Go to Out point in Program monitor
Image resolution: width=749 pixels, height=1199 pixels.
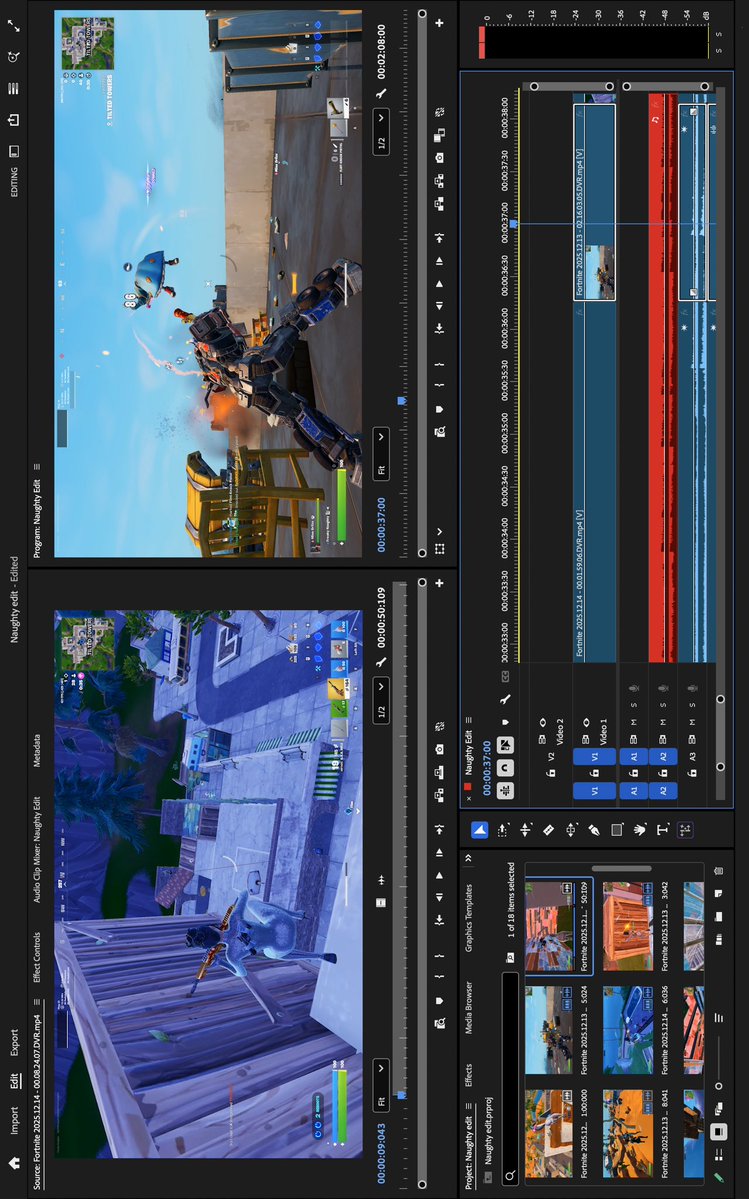point(439,239)
